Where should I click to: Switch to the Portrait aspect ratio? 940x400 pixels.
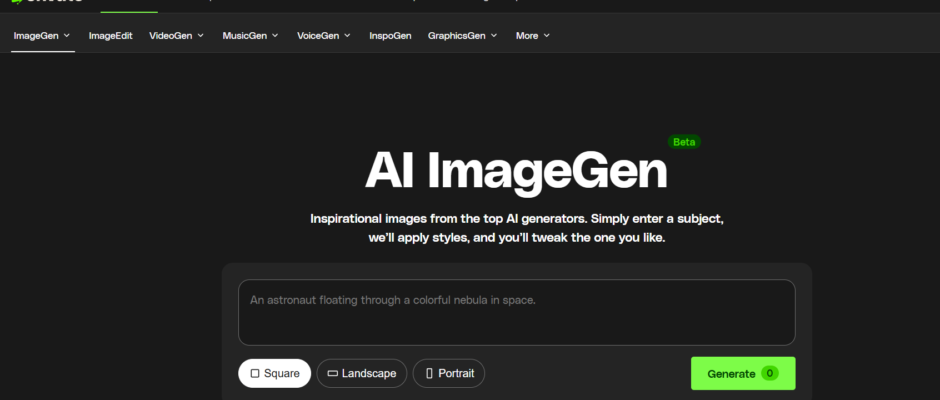pyautogui.click(x=449, y=374)
